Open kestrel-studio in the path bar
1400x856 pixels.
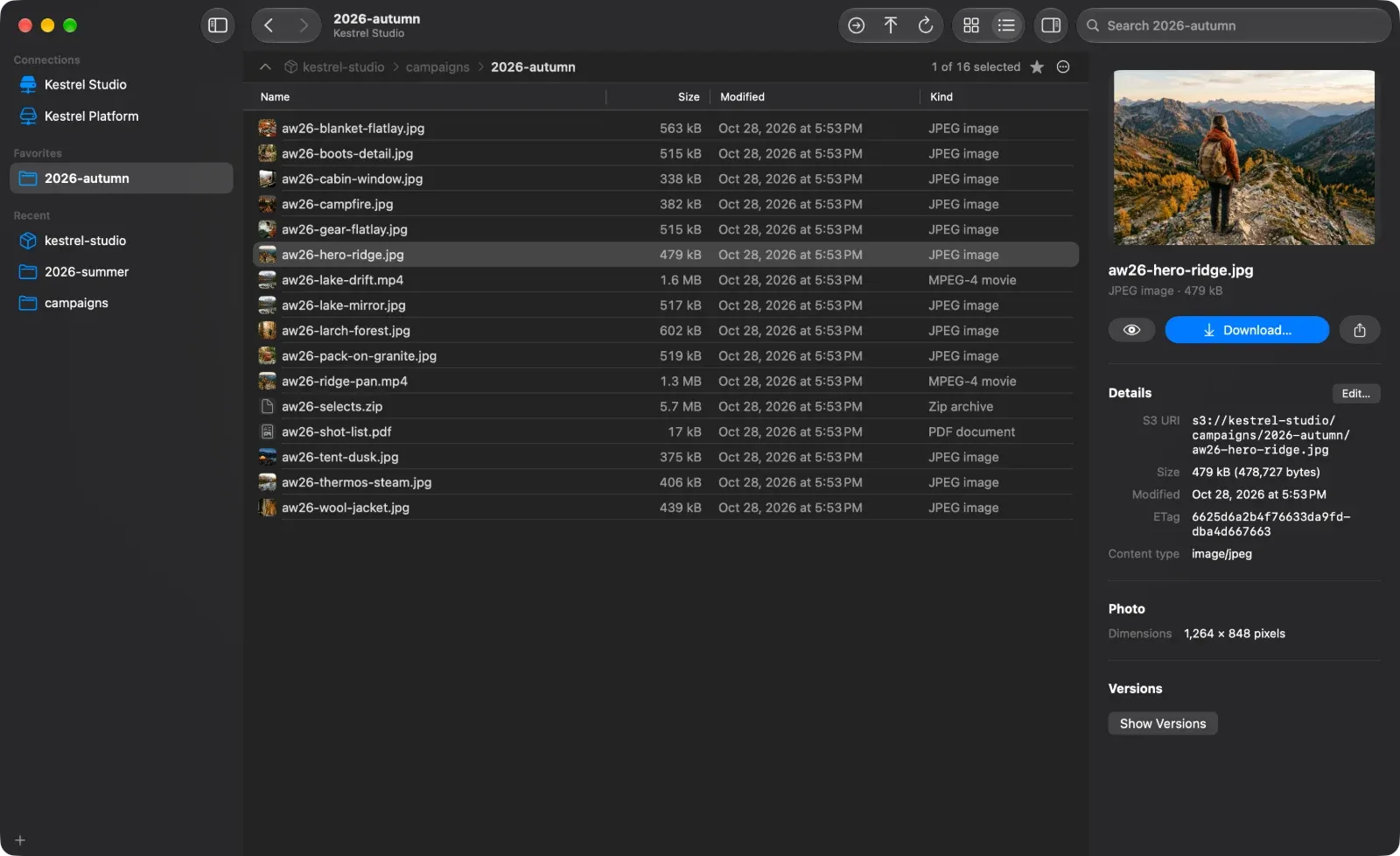coord(334,67)
